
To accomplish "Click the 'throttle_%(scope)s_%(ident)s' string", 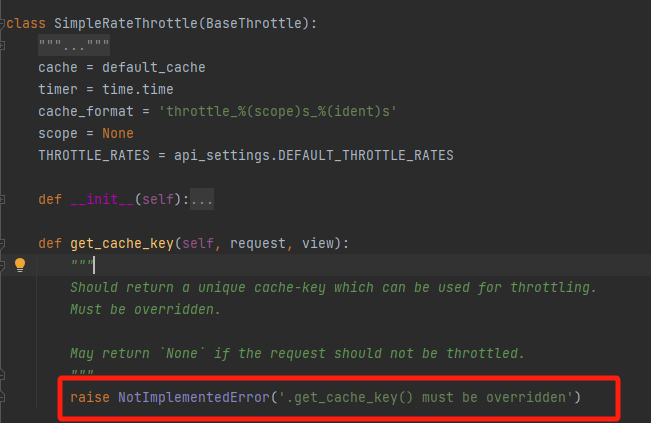I will (278, 111).
